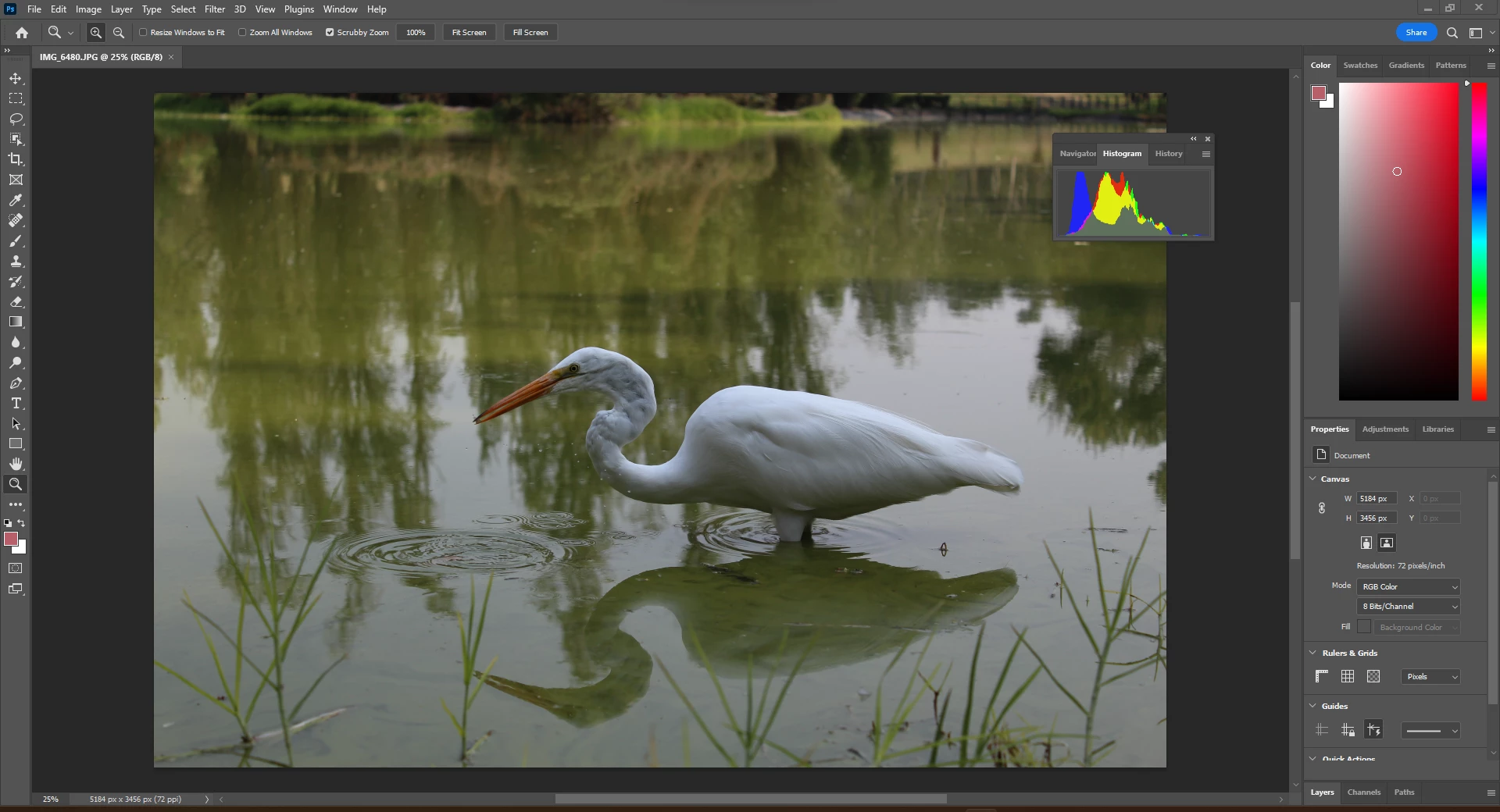Click the Share button

1416,33
